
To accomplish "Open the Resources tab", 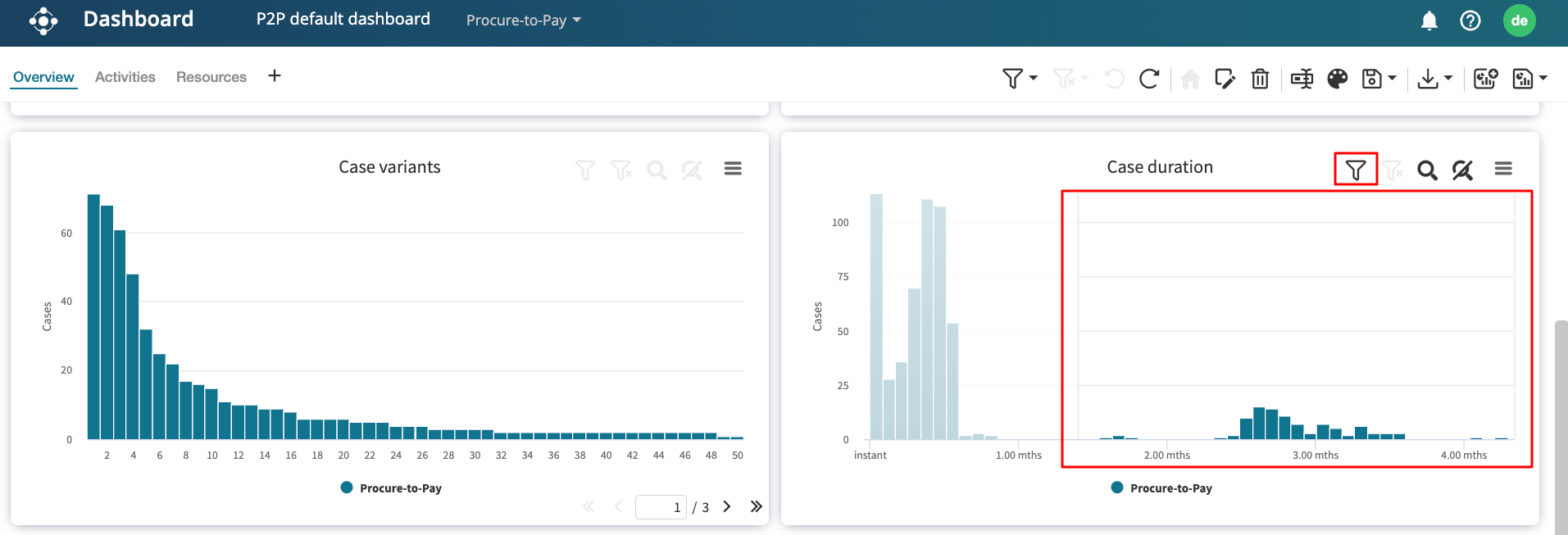I will (211, 77).
